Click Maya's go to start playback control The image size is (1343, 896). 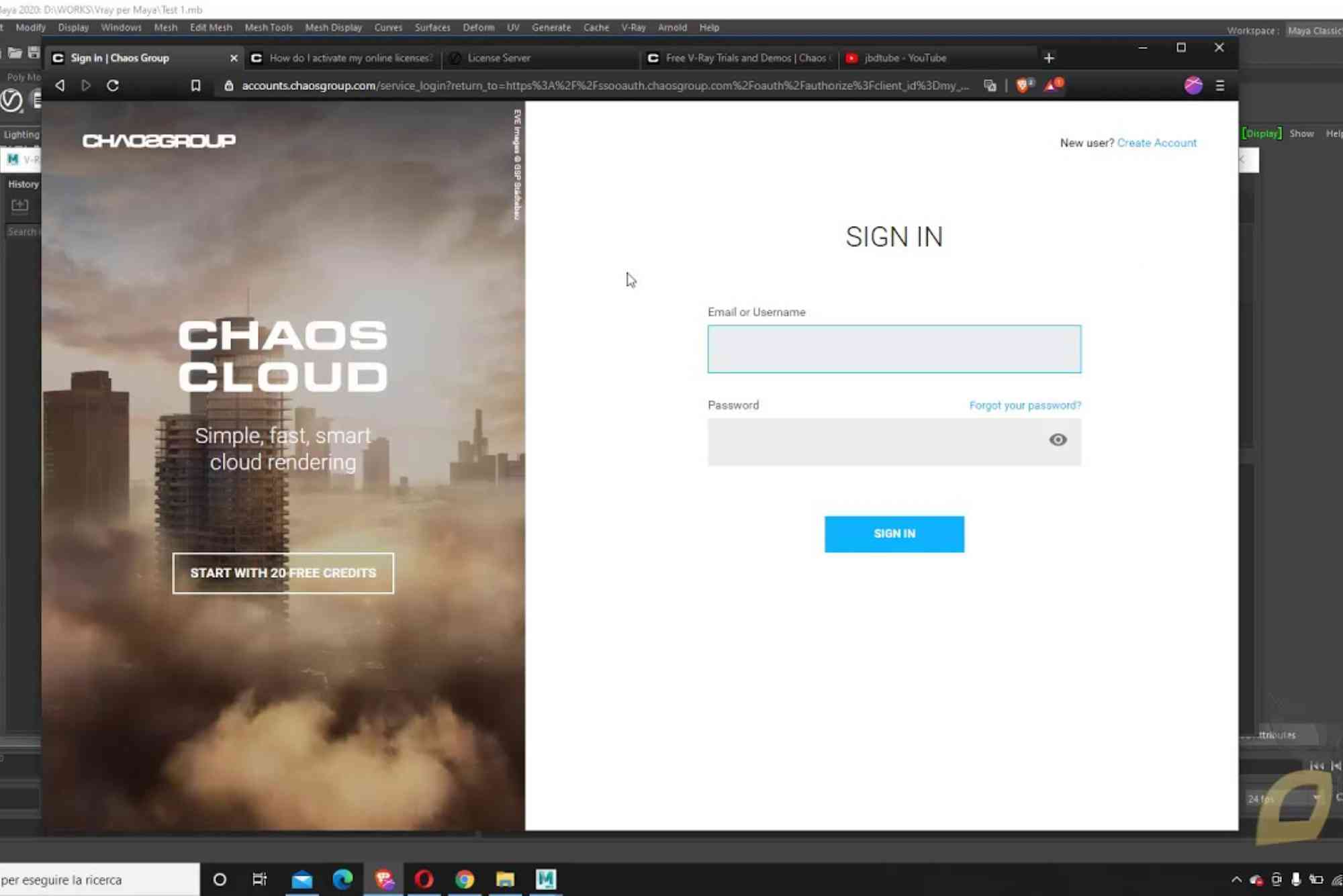pyautogui.click(x=1316, y=766)
